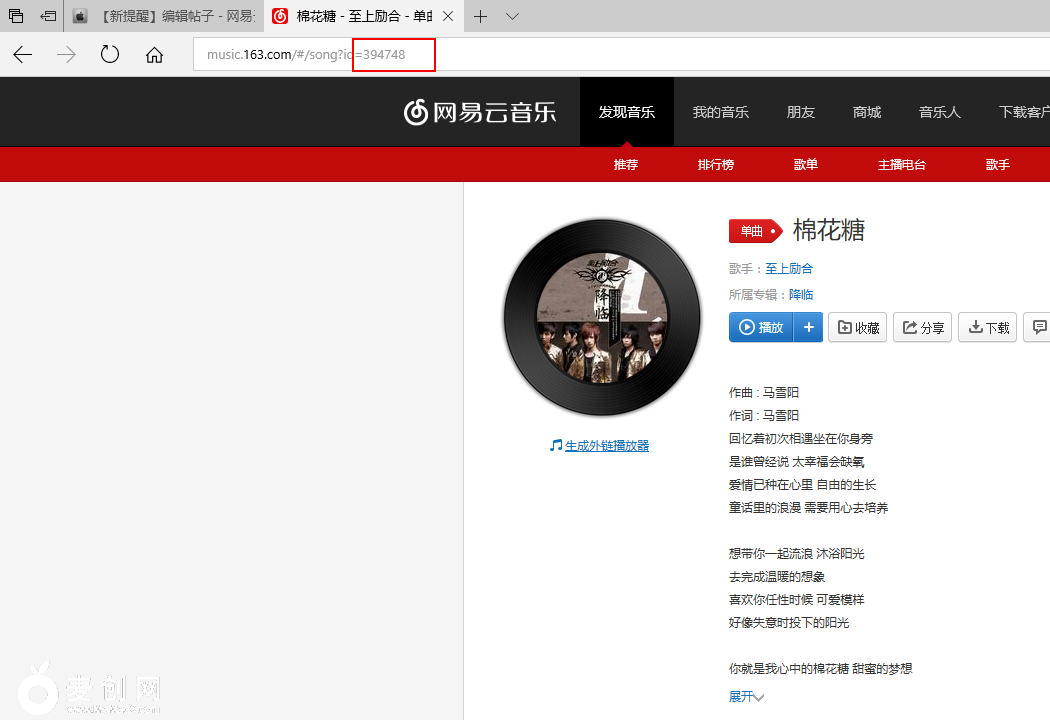Open artist page via 至上励合 link
Image resolution: width=1050 pixels, height=720 pixels.
click(789, 268)
